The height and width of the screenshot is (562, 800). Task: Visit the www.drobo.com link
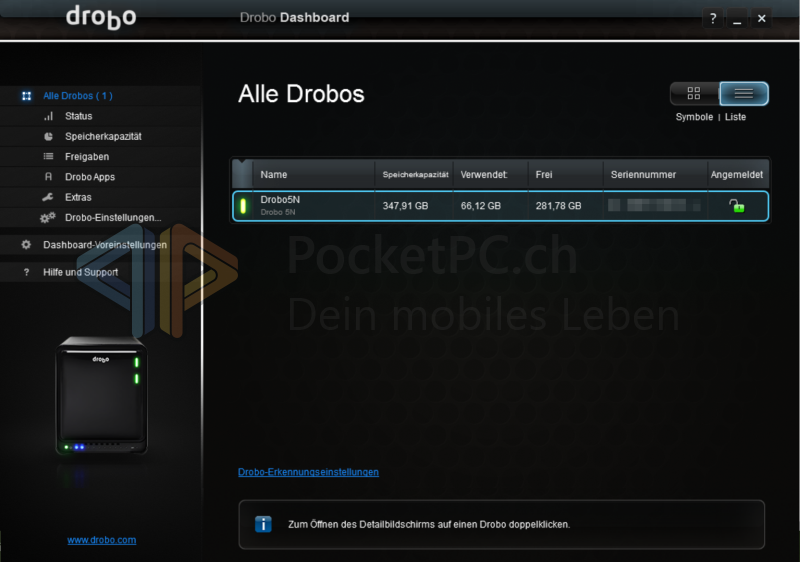pyautogui.click(x=102, y=540)
